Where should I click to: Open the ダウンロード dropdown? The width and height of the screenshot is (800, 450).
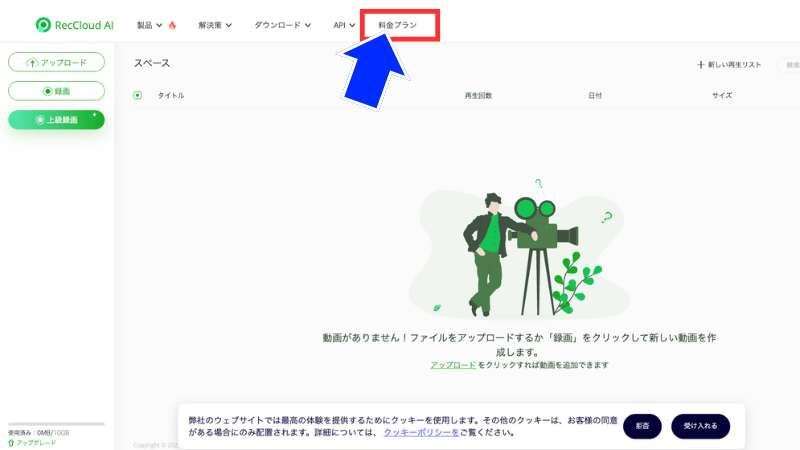tap(282, 25)
